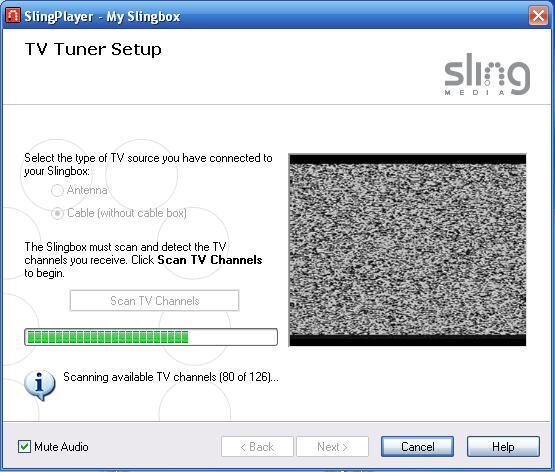This screenshot has height=472, width=555.
Task: Advance with the Next button
Action: click(x=332, y=447)
